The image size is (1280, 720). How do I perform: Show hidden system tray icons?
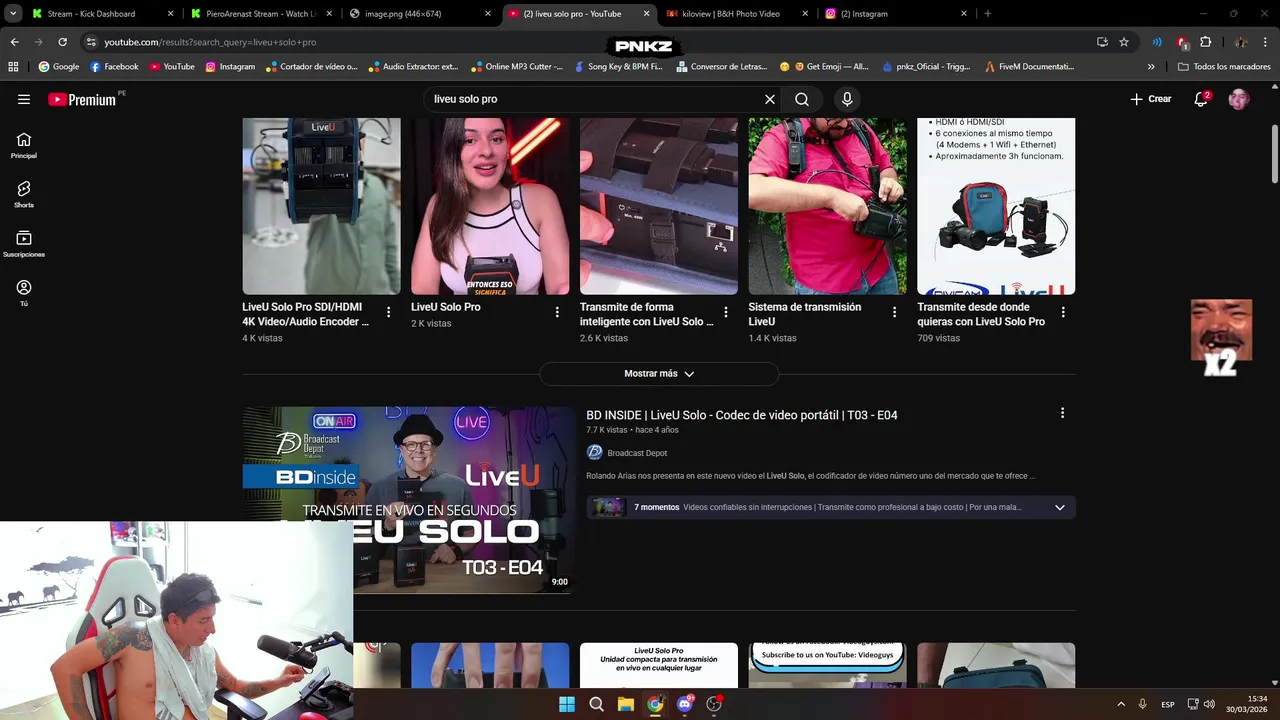(1121, 704)
